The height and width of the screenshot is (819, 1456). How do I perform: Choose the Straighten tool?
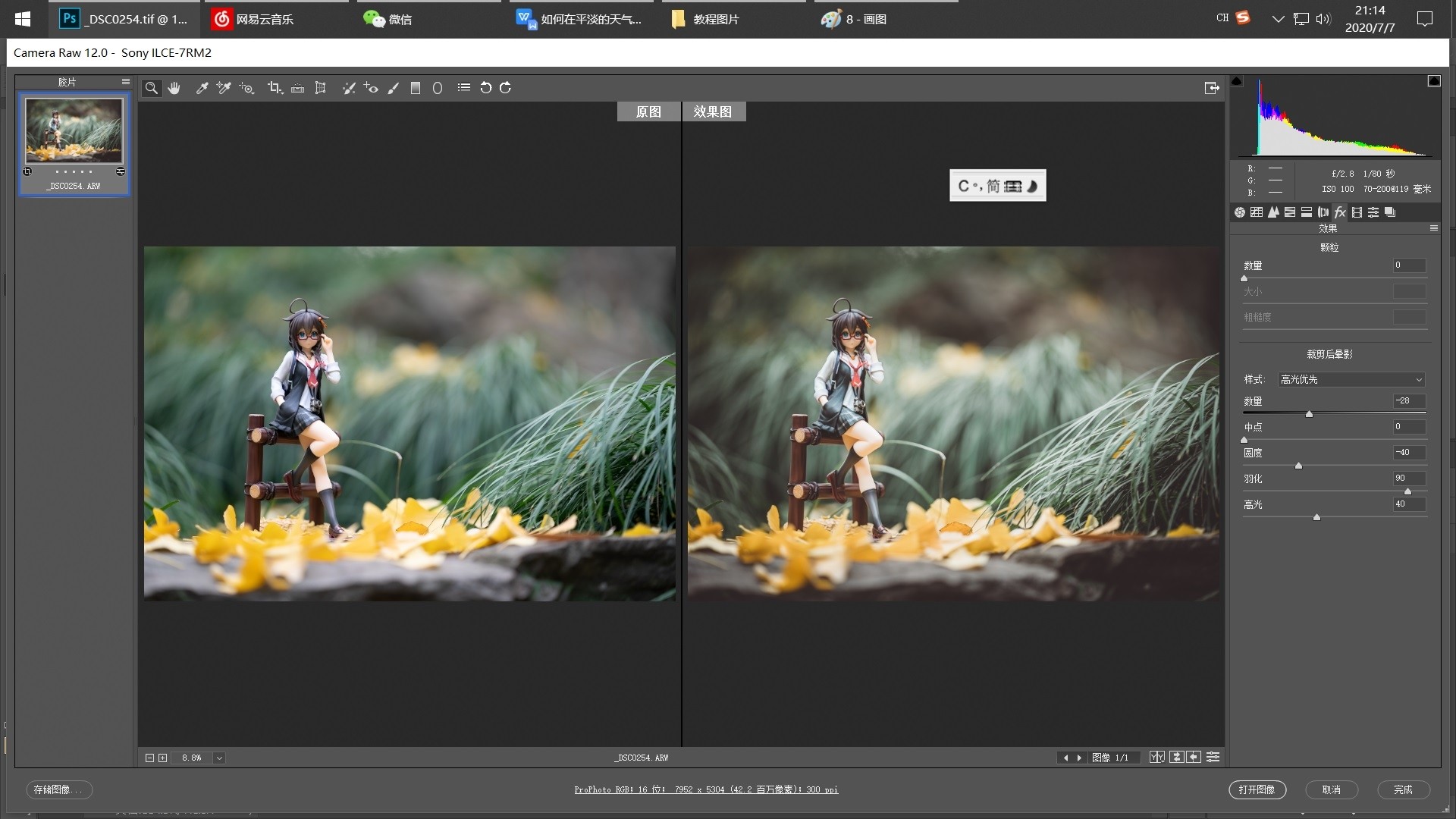point(298,88)
